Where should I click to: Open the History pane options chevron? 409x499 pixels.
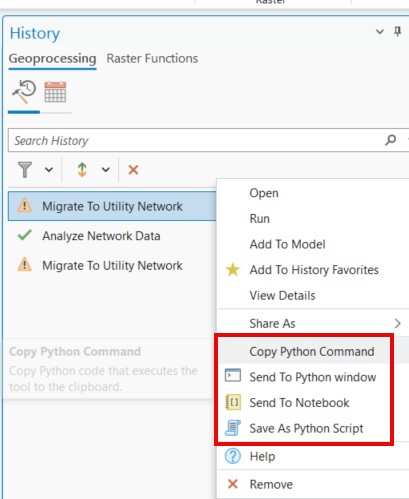coord(380,32)
